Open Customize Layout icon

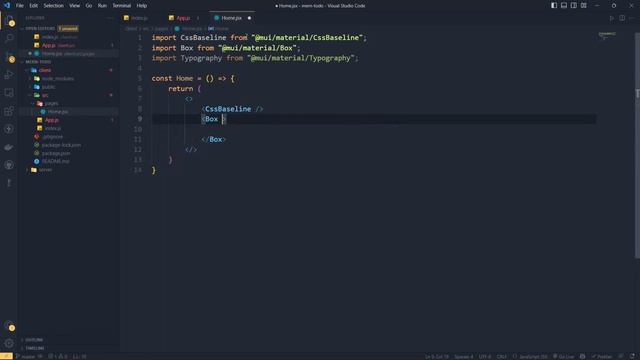pyautogui.click(x=584, y=6)
